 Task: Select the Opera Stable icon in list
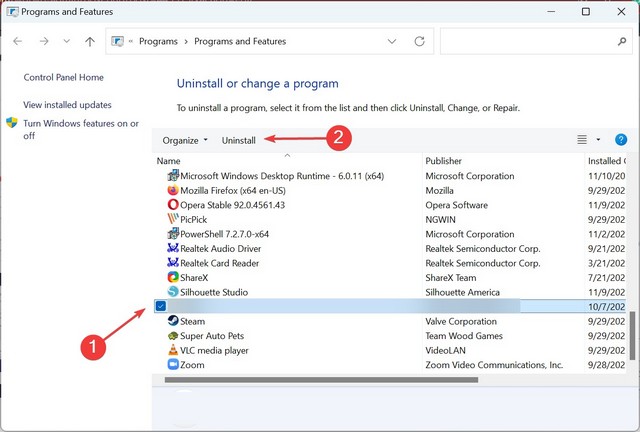[x=173, y=205]
